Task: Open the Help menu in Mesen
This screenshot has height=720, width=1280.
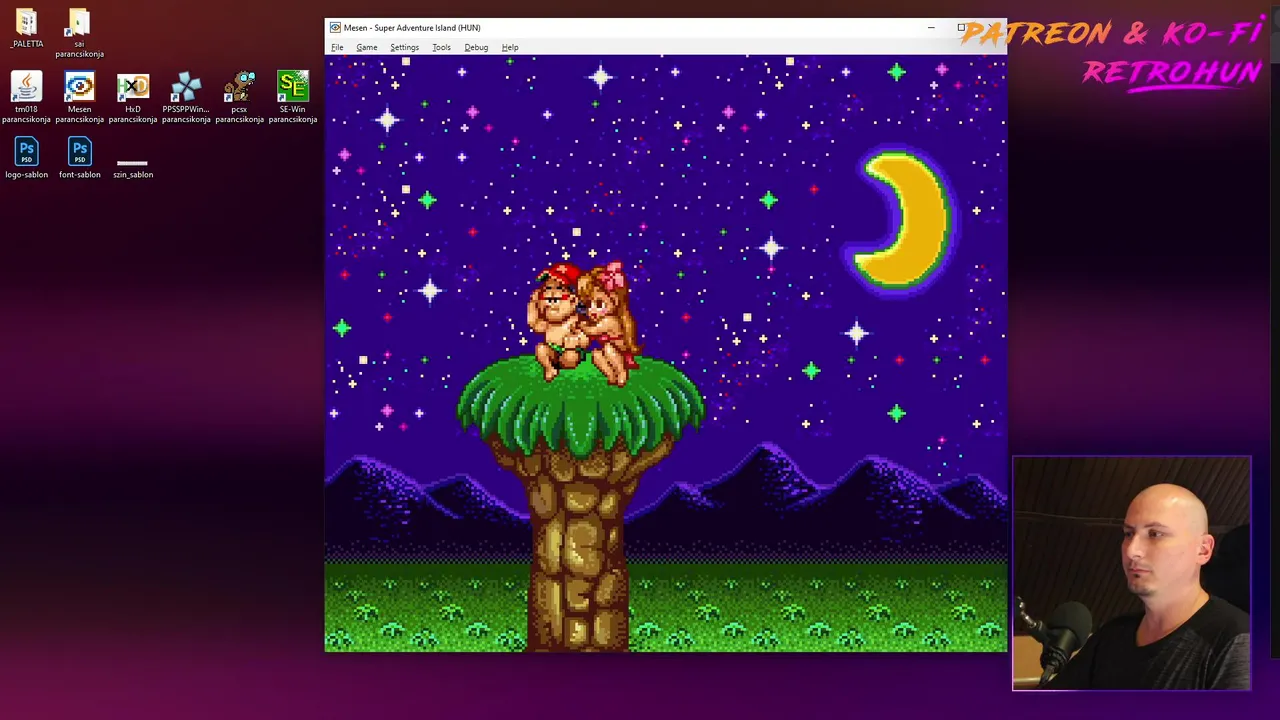Action: tap(510, 47)
